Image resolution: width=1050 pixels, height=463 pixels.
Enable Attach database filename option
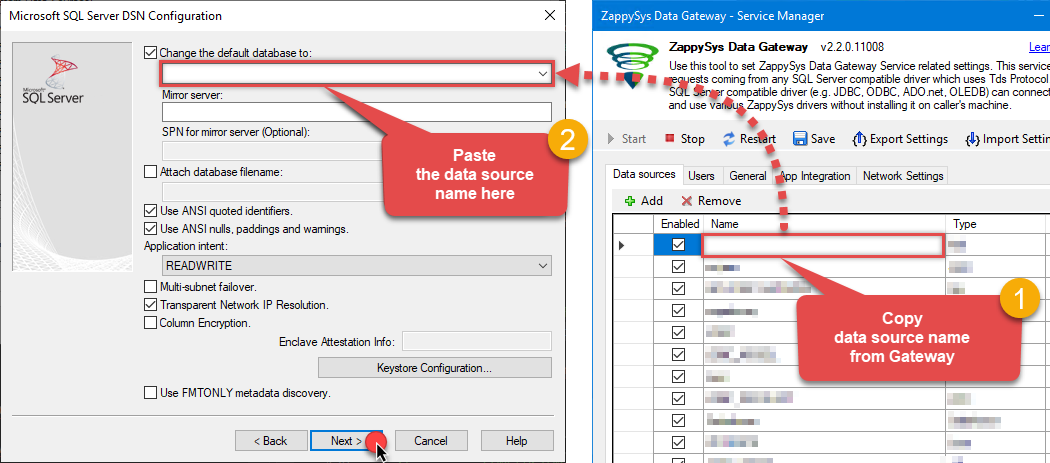151,172
